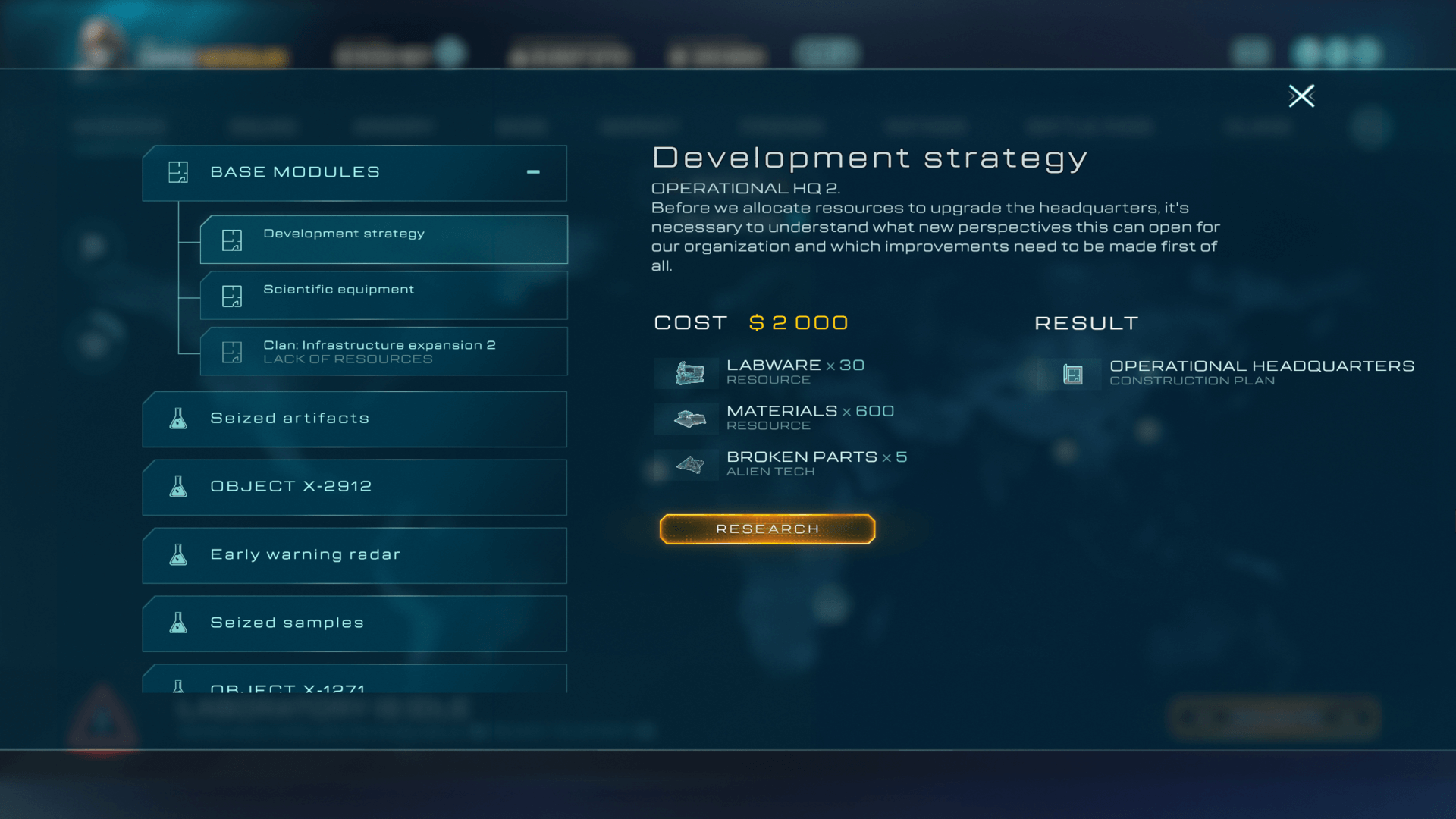This screenshot has width=1456, height=819.
Task: Expand the OBJECT X-2912 research category
Action: point(354,487)
